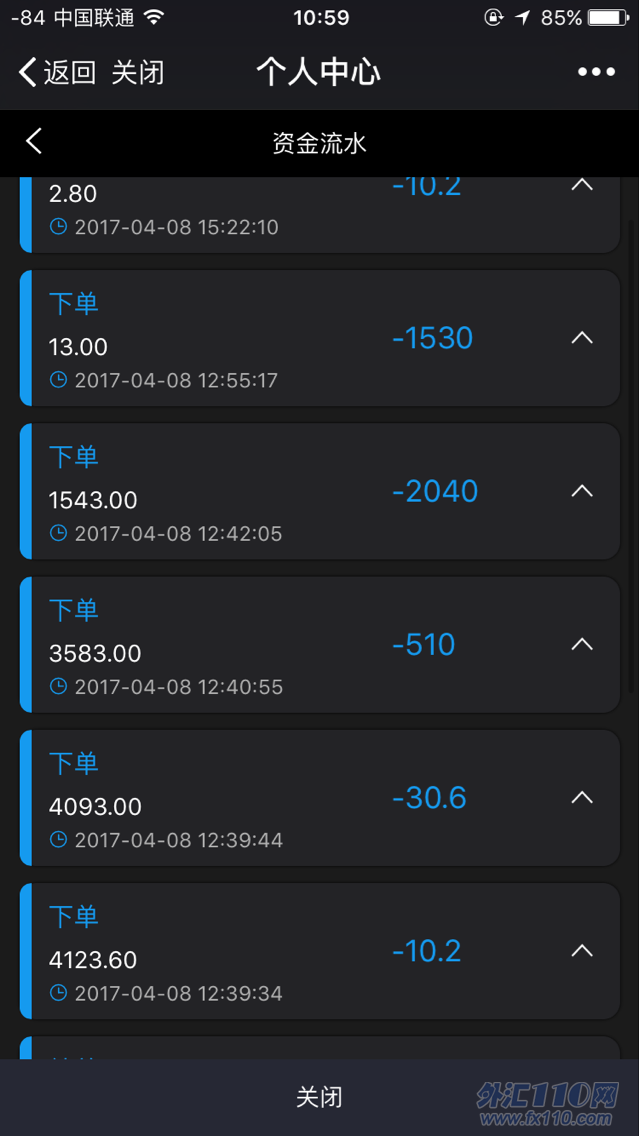The width and height of the screenshot is (639, 1136).
Task: Collapse the bottom -10.2 entry at 12:39:34
Action: 582,951
